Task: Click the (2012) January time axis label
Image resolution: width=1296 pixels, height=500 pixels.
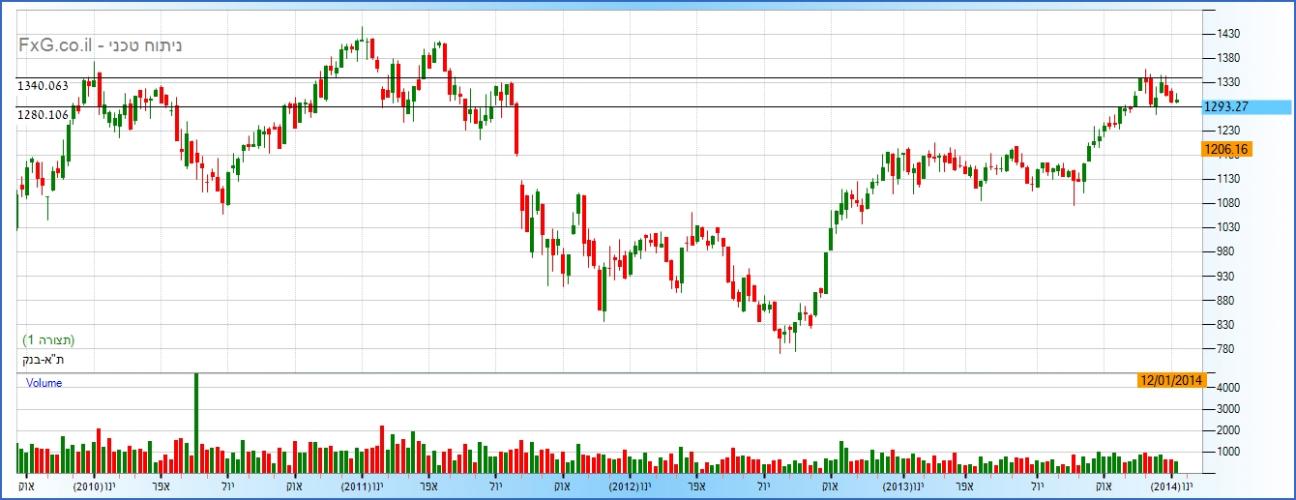Action: coord(633,487)
